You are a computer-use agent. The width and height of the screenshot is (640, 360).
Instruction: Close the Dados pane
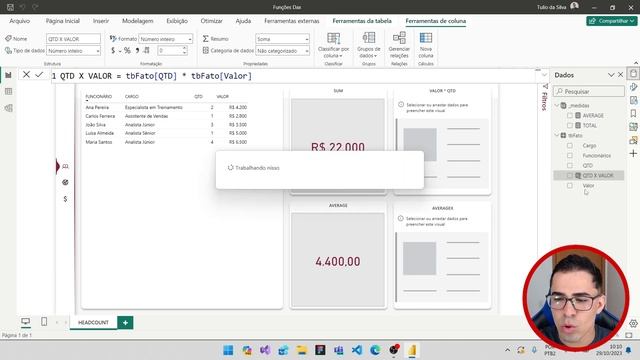click(x=620, y=75)
